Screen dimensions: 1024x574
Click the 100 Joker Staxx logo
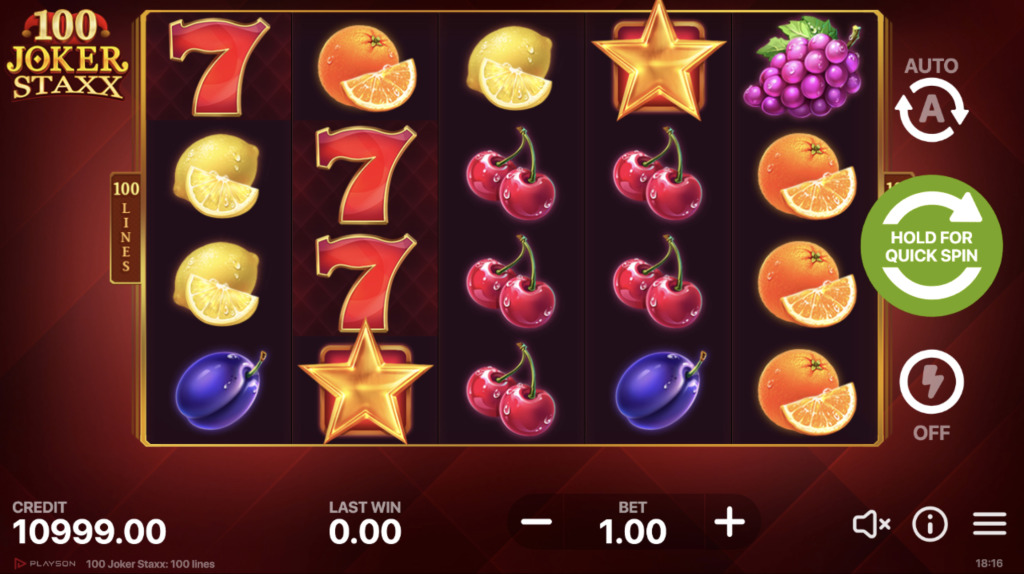point(67,55)
